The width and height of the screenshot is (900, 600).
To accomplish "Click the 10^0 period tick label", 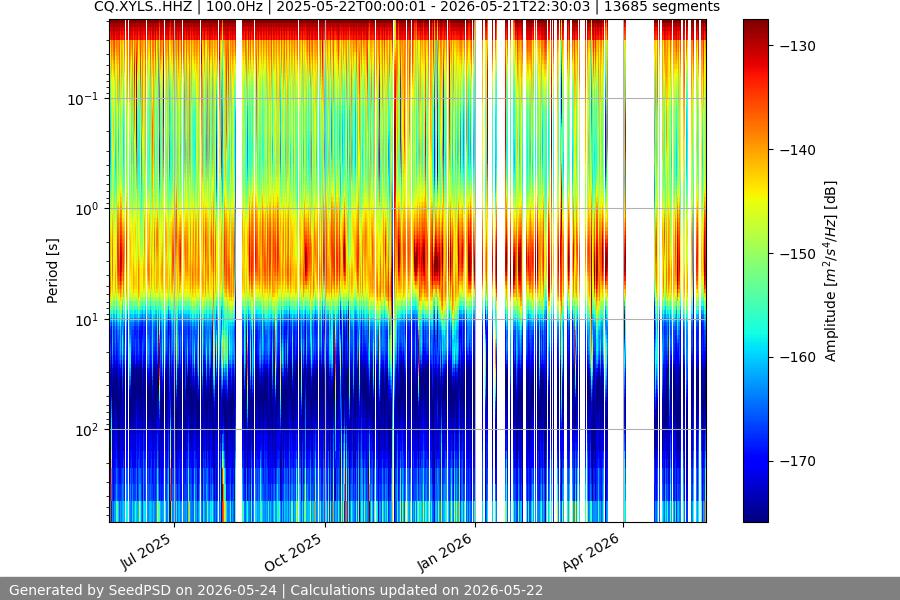I will (x=86, y=209).
